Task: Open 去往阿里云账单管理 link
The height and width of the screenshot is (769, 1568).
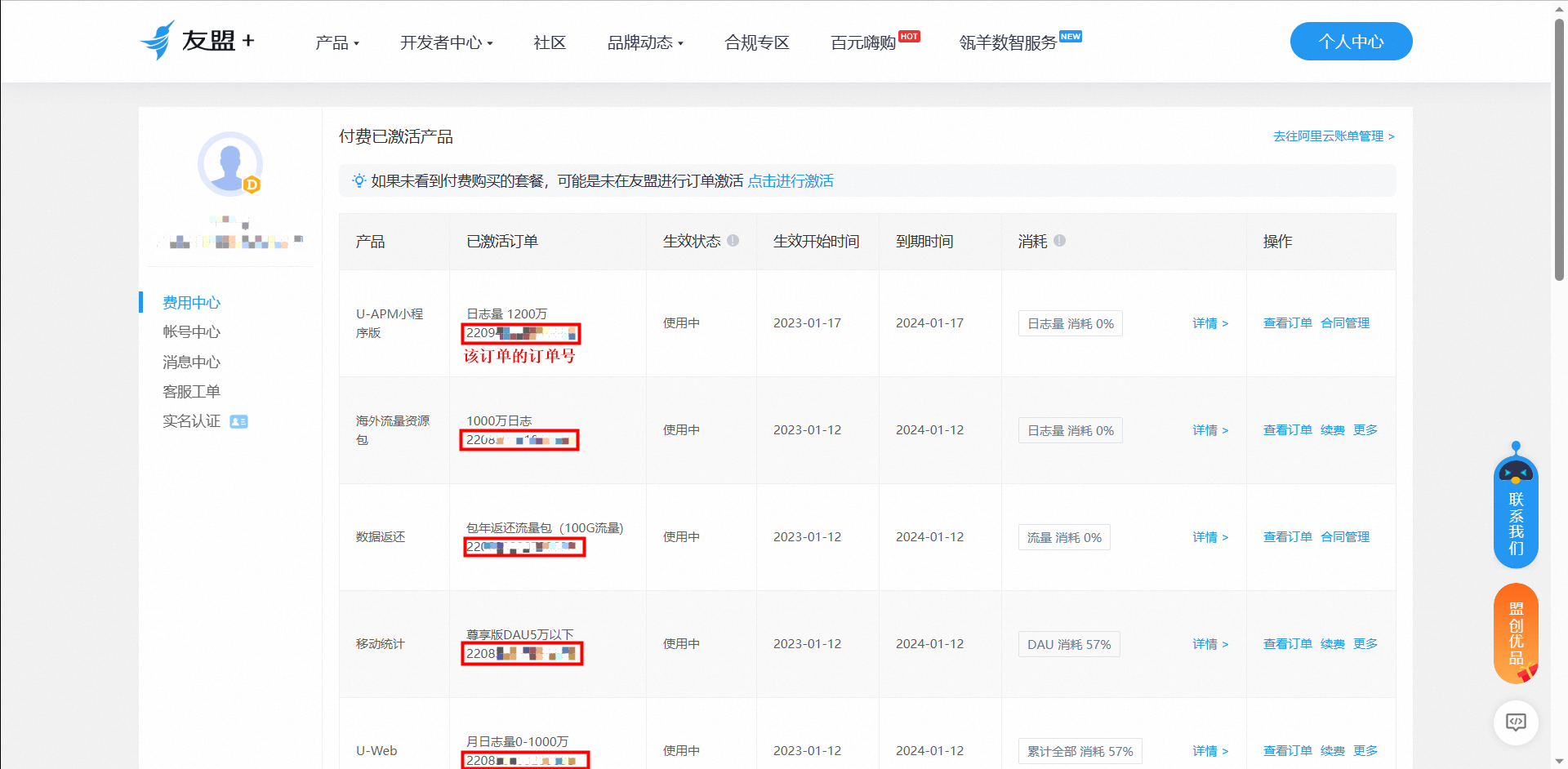Action: point(1334,136)
